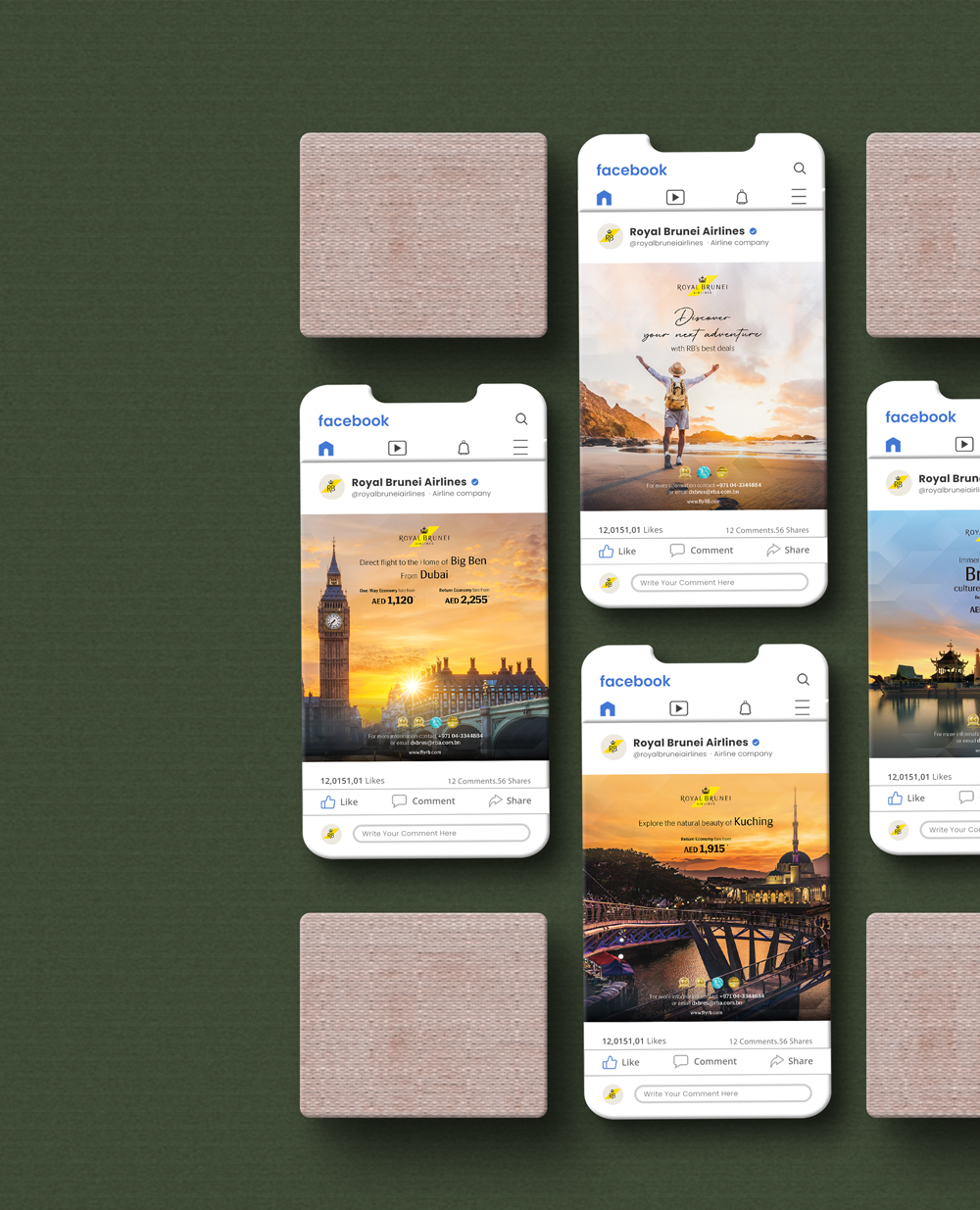Click the comment input field under the Big Ben post
Image resolution: width=980 pixels, height=1210 pixels.
[x=441, y=833]
